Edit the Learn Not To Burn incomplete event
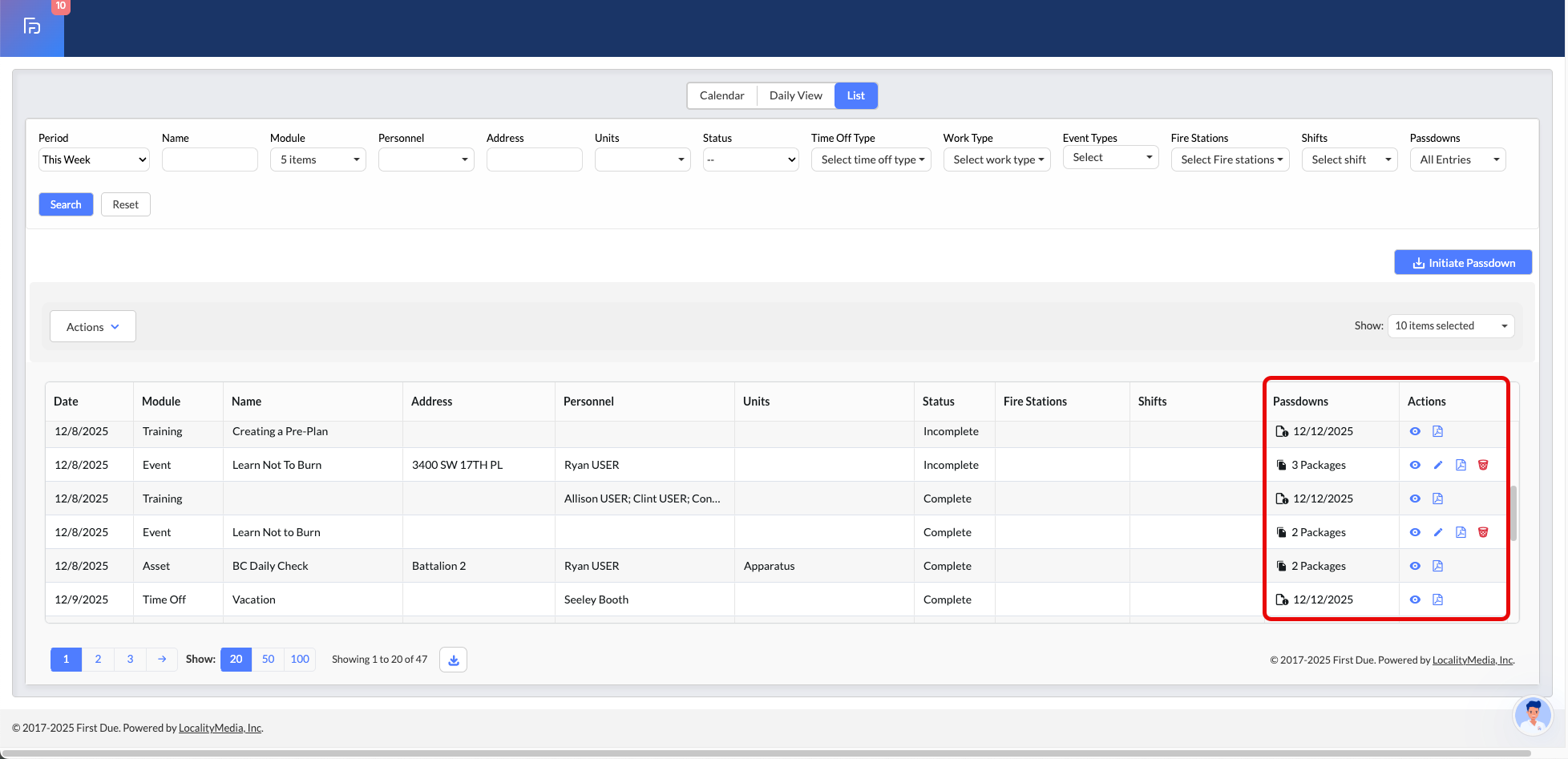1568x759 pixels. [1438, 465]
